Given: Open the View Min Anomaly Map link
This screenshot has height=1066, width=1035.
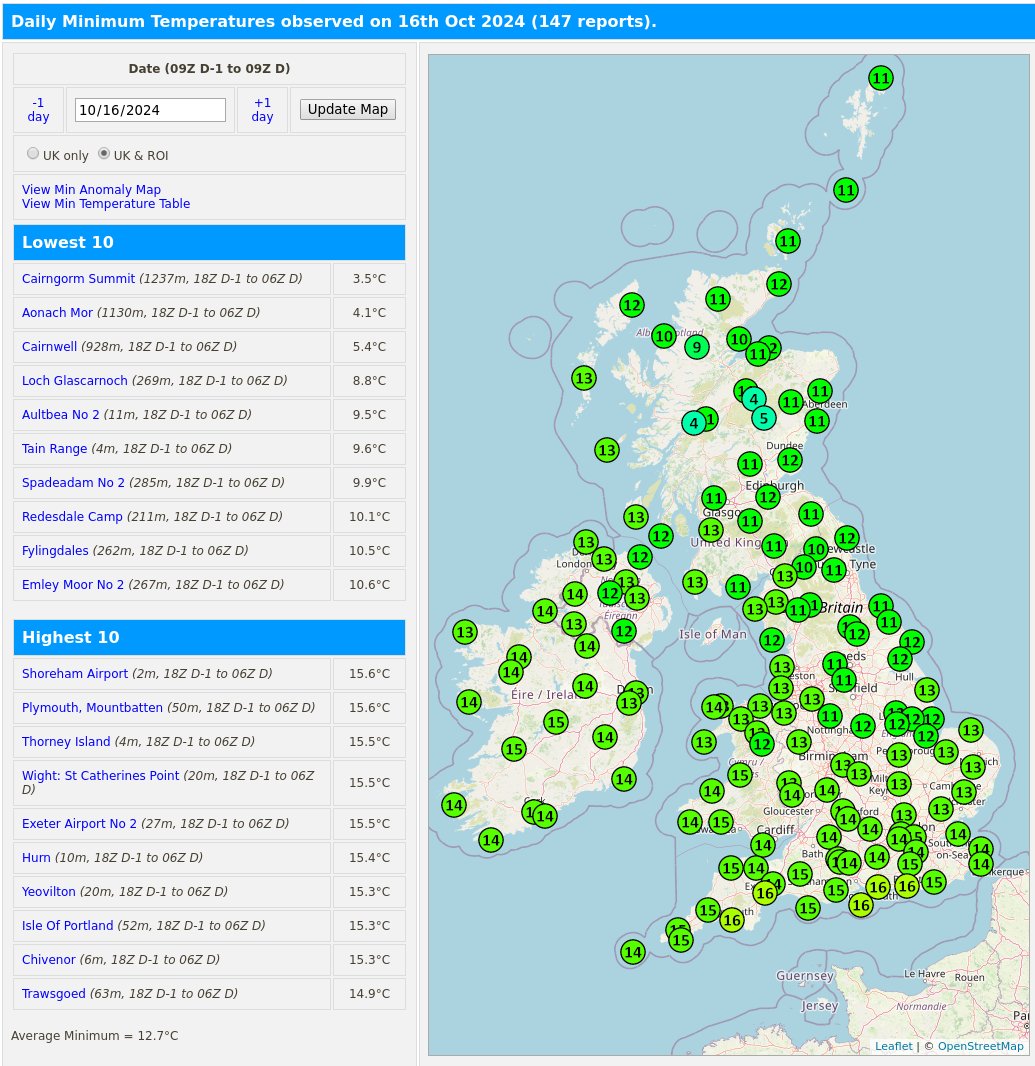Looking at the screenshot, I should coord(91,189).
